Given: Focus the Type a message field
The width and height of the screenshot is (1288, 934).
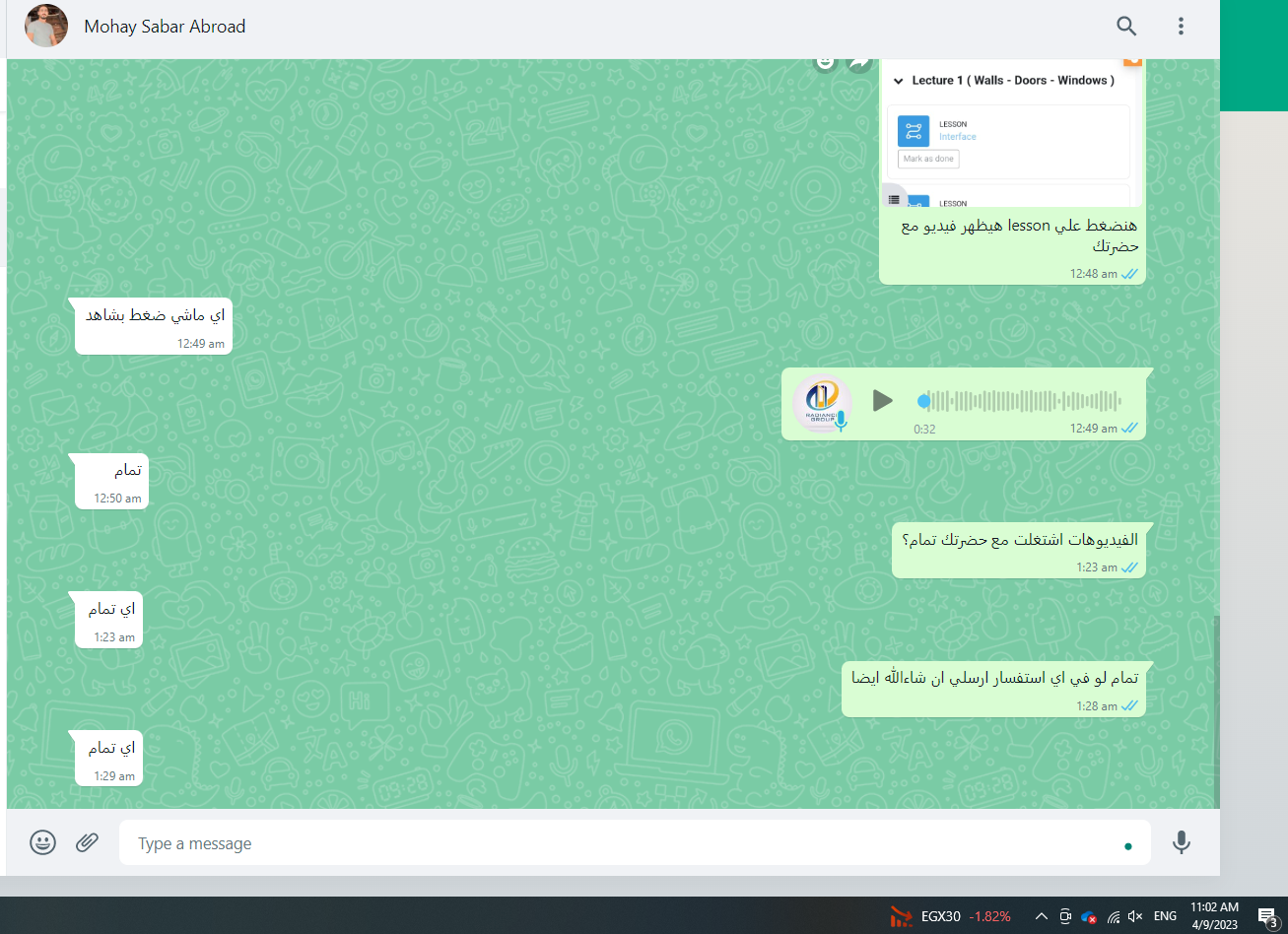Looking at the screenshot, I should 635,843.
